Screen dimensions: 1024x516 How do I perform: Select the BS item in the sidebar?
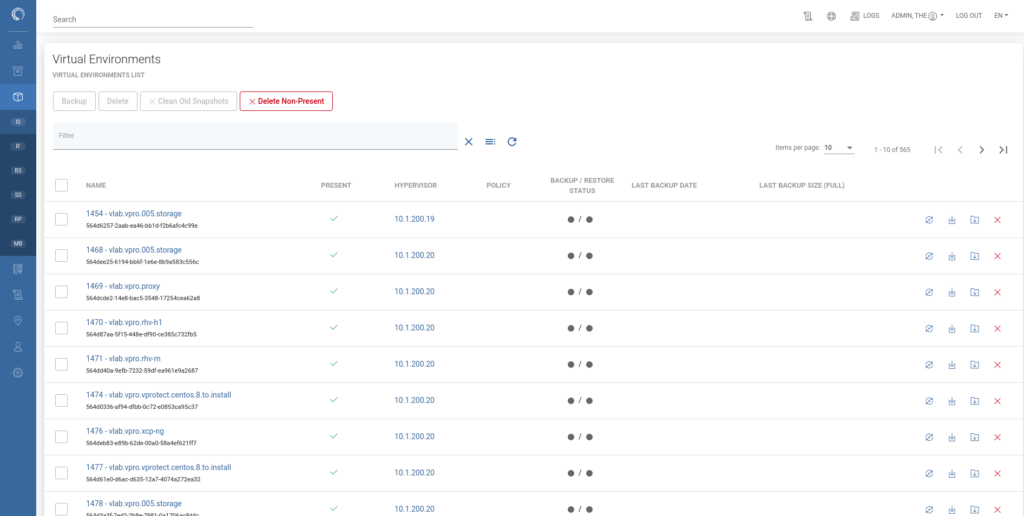(x=17, y=170)
